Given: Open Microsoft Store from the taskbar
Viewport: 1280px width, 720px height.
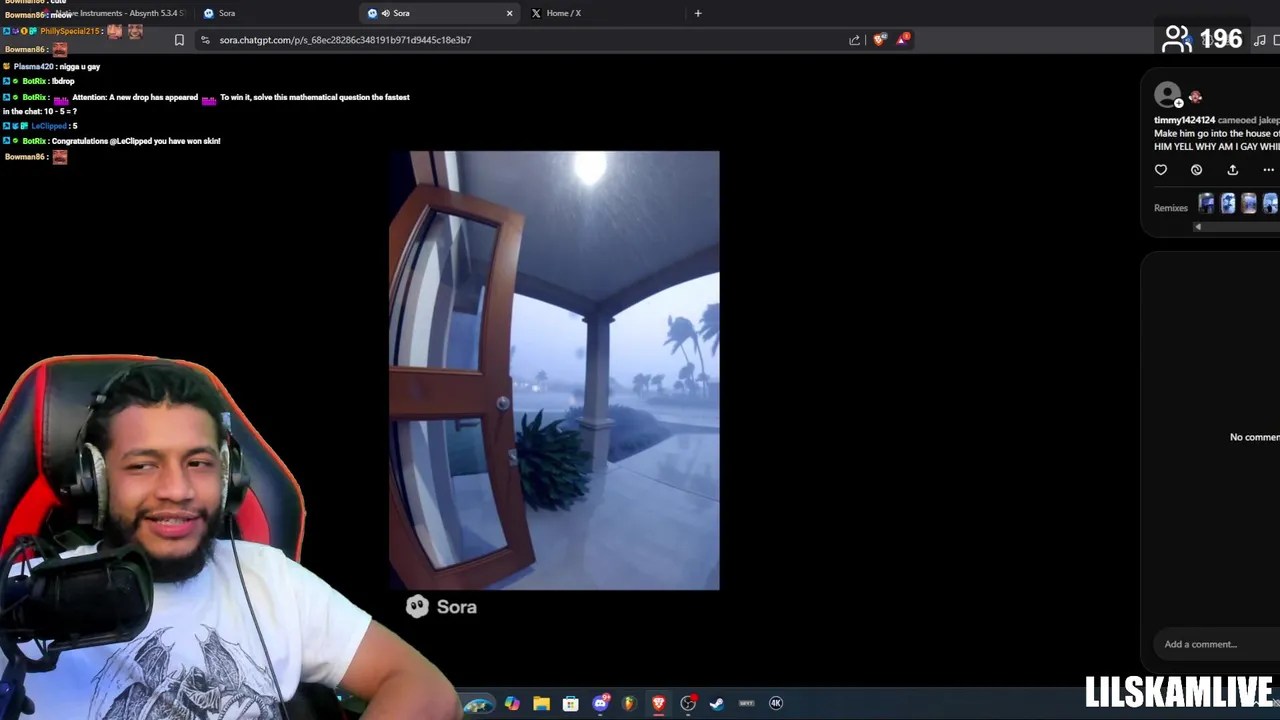Looking at the screenshot, I should [570, 703].
